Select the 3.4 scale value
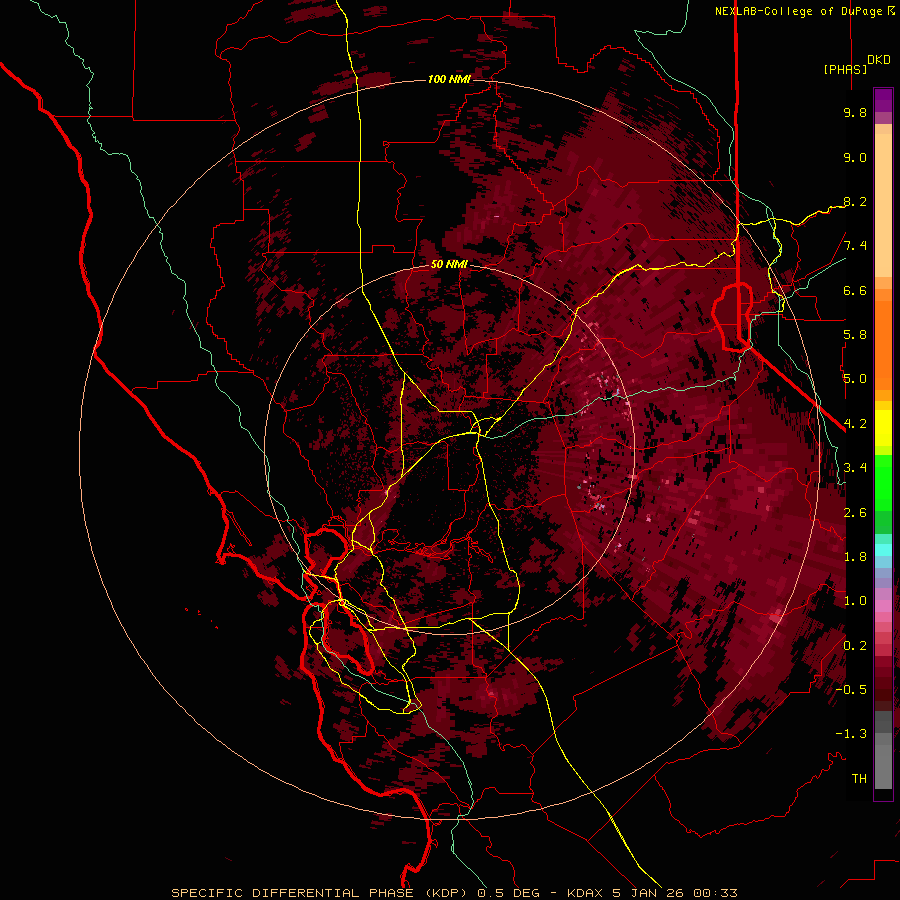This screenshot has width=900, height=900. point(855,468)
